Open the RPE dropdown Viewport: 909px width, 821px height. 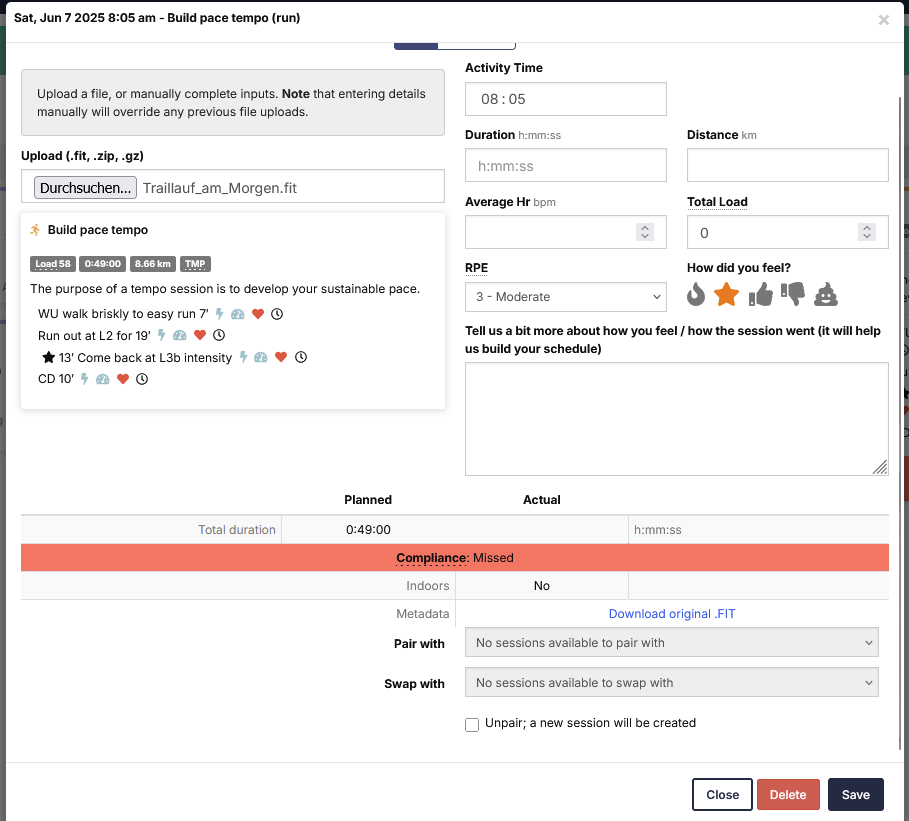pyautogui.click(x=566, y=297)
